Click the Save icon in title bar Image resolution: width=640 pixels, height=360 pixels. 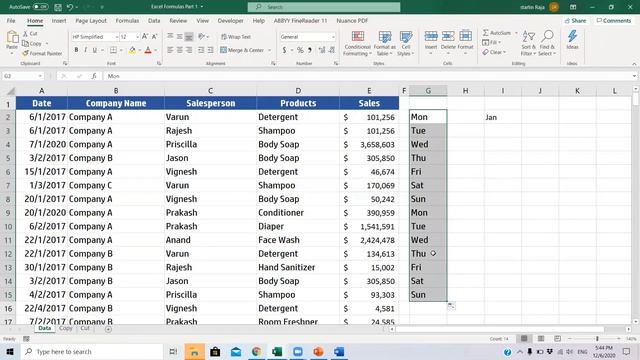[x=58, y=7]
